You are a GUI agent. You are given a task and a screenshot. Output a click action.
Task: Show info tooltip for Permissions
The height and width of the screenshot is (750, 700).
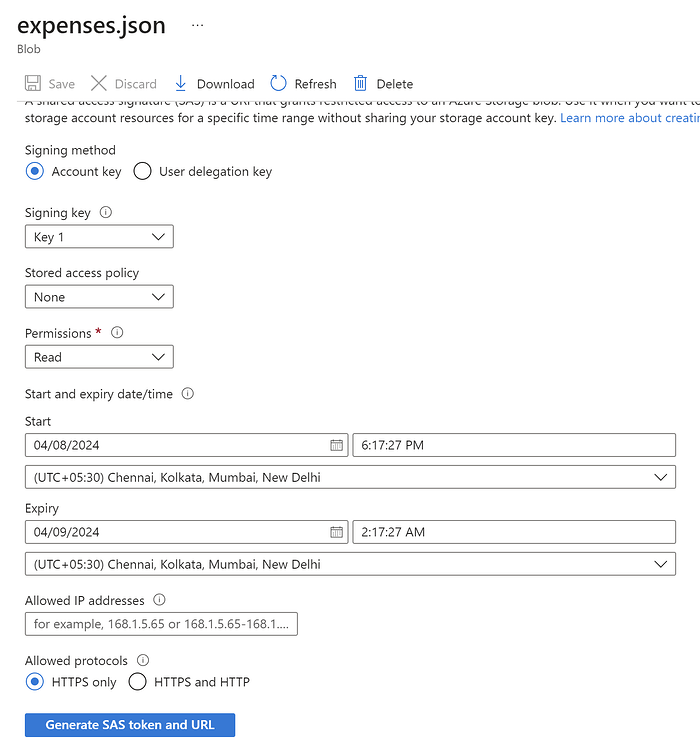point(117,332)
